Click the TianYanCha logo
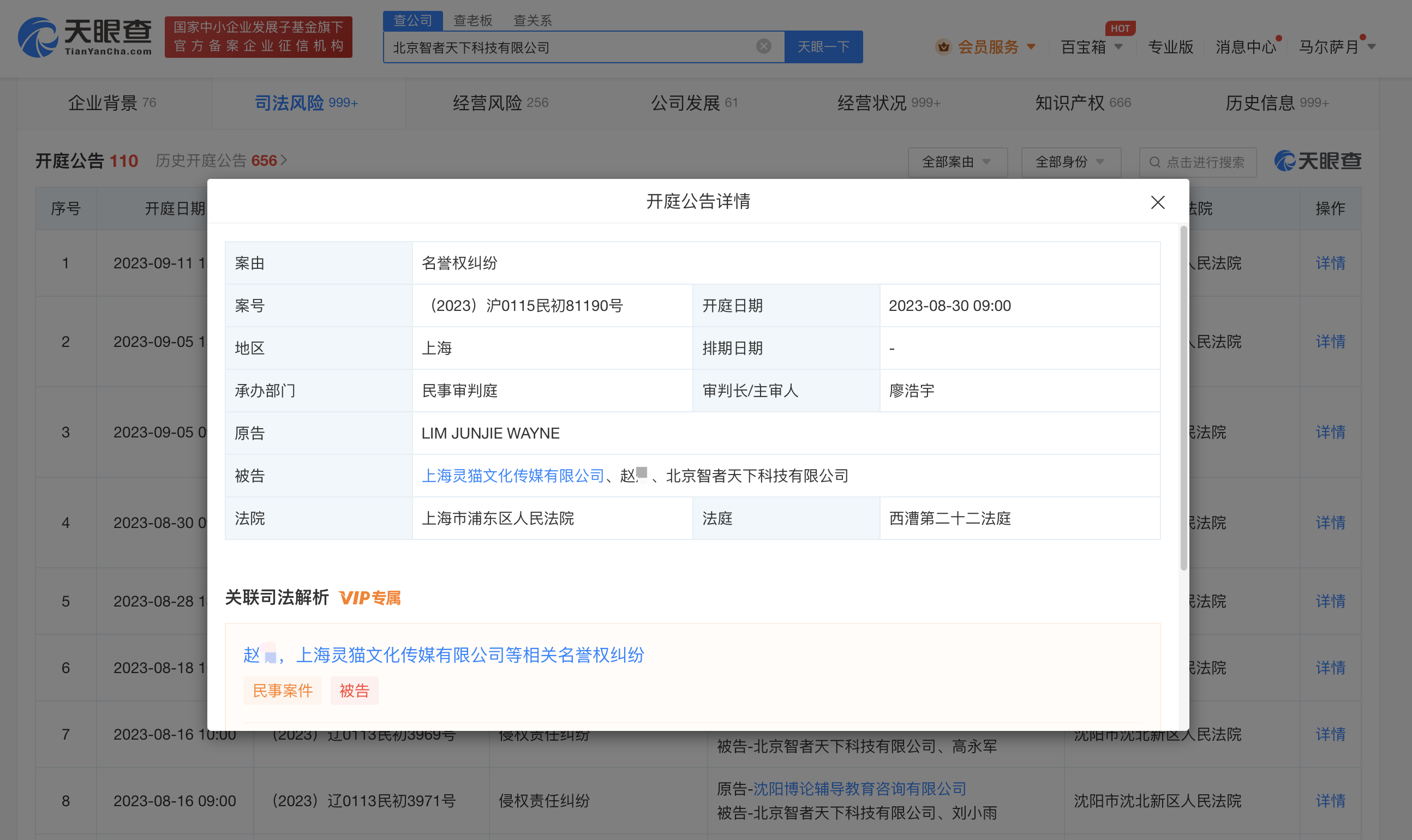Image resolution: width=1412 pixels, height=840 pixels. click(85, 37)
